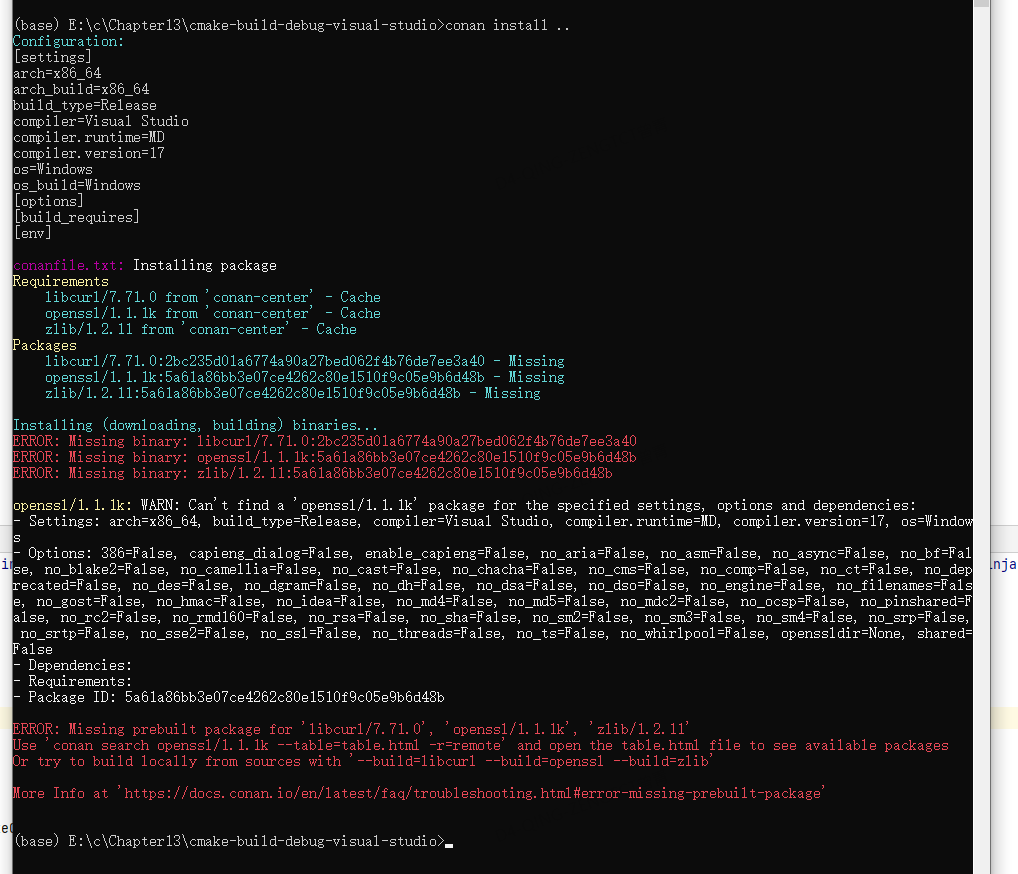Click the 'build_type=Release' setting line
The image size is (1018, 874).
[84, 105]
